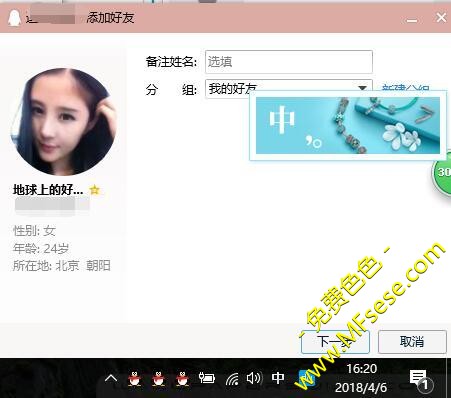
Task: Click the nickname 地球上的好...
Action: tap(48, 190)
